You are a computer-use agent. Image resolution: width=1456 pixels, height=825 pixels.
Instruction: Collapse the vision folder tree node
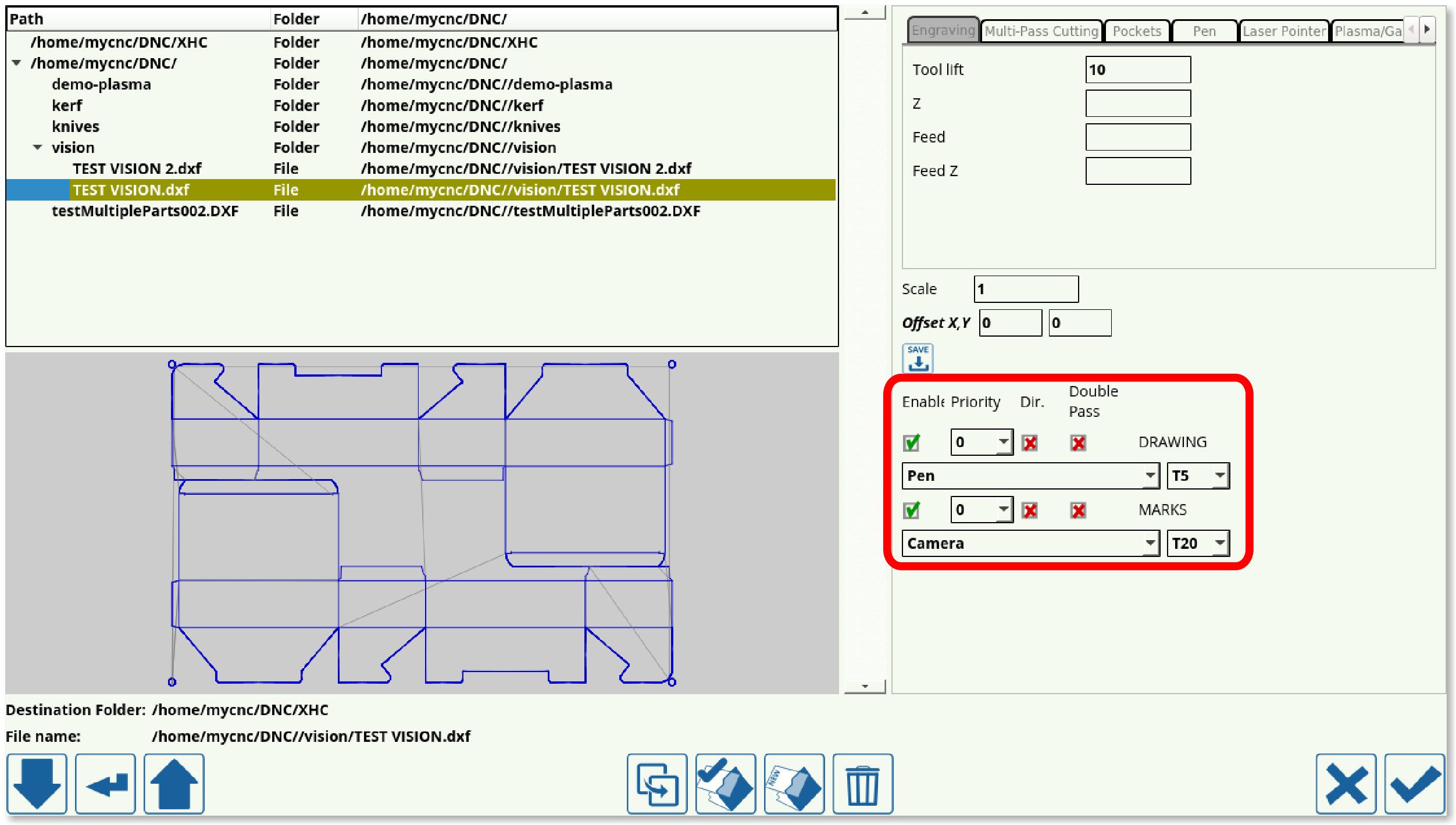coord(38,148)
